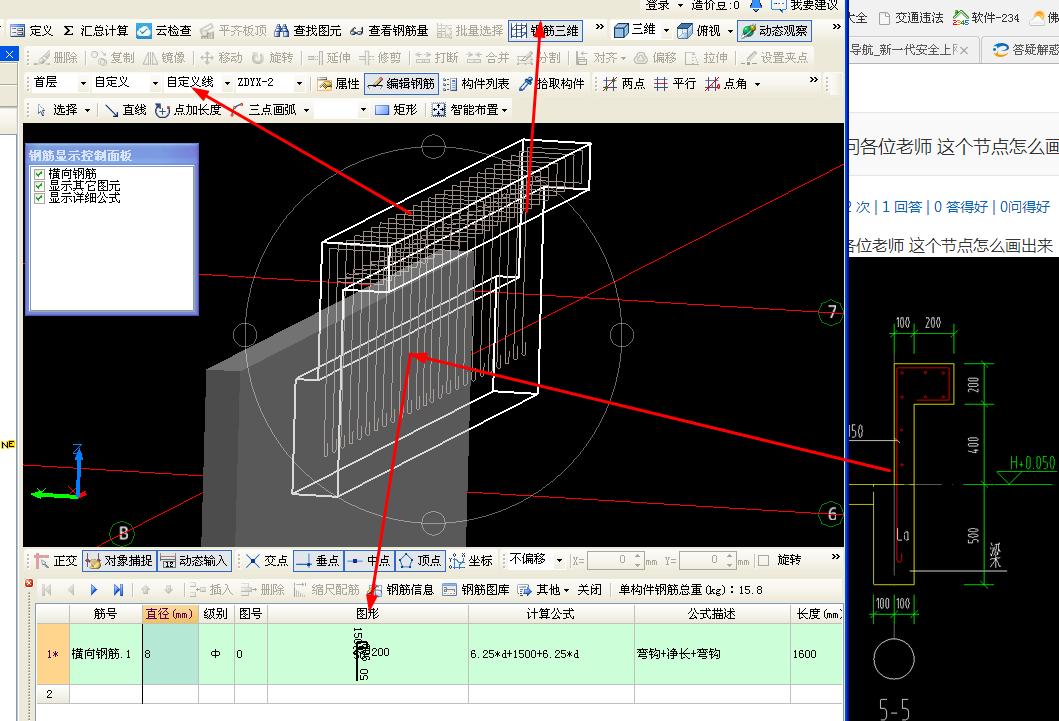Click 1 回答 link in browser
1059x721 pixels.
(x=902, y=207)
